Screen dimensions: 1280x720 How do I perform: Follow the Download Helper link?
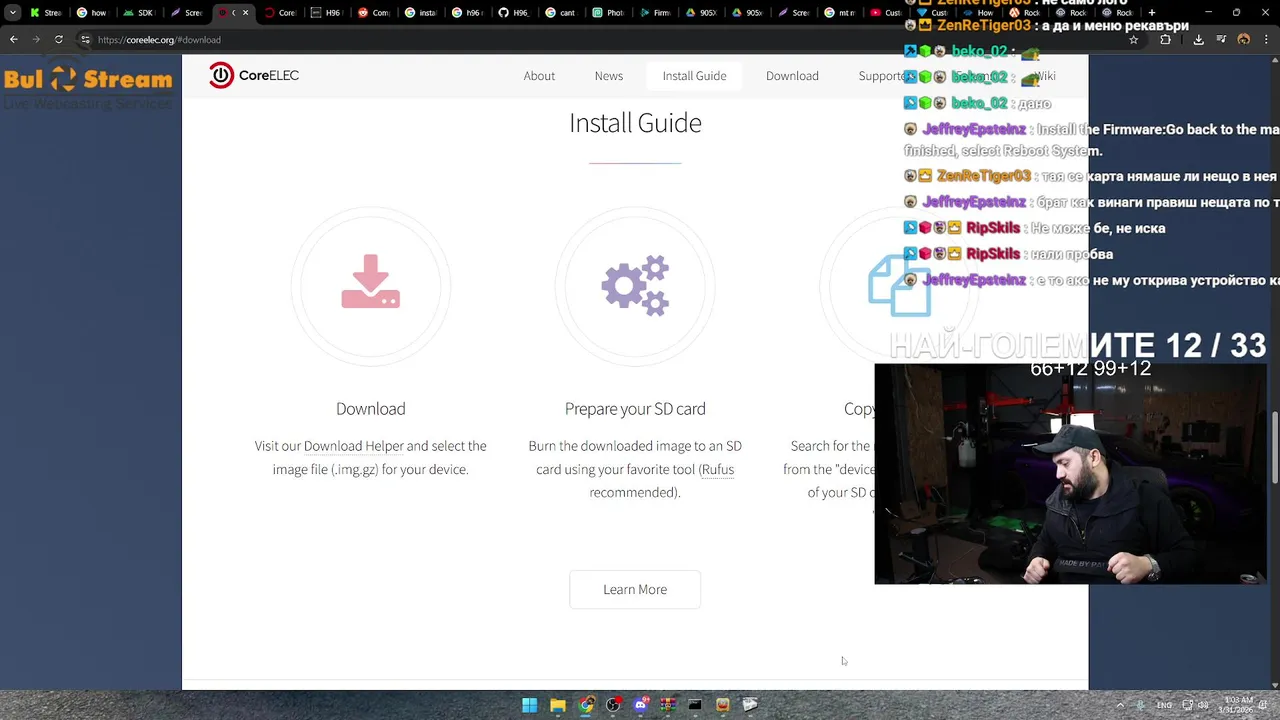(x=354, y=446)
